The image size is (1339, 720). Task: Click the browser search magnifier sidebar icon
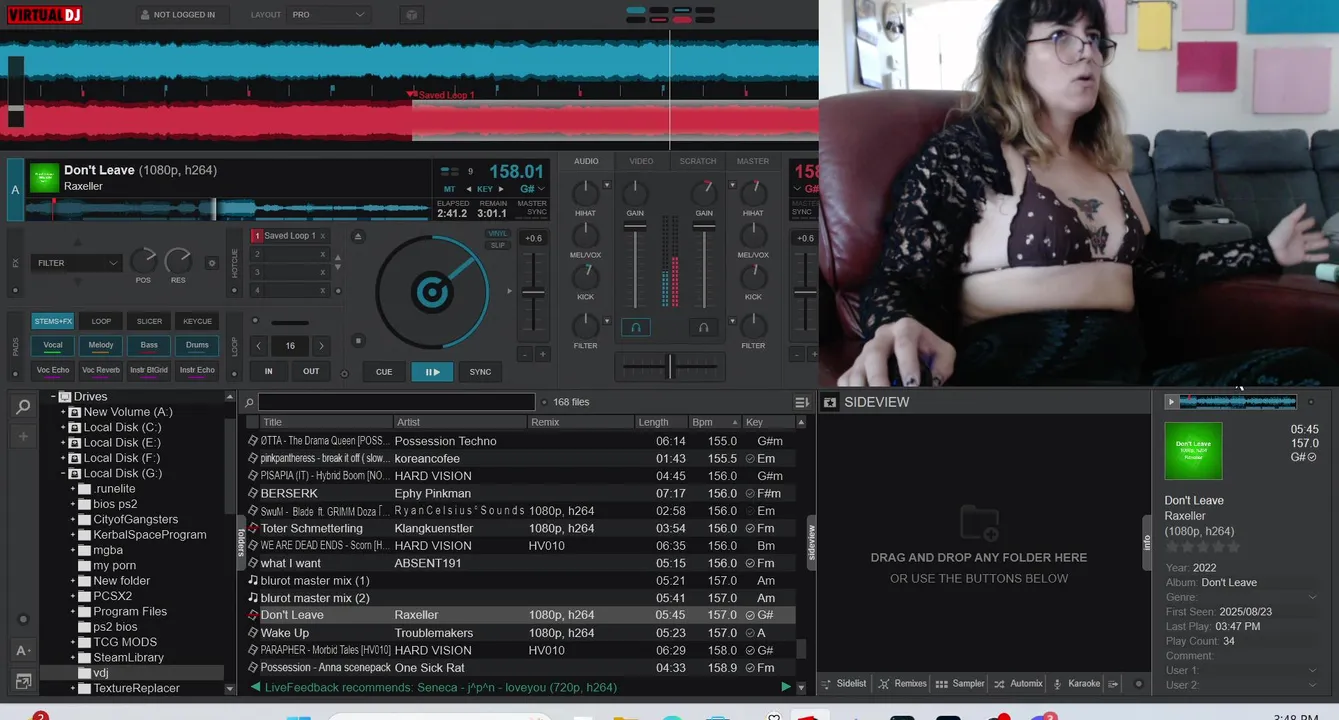point(22,406)
